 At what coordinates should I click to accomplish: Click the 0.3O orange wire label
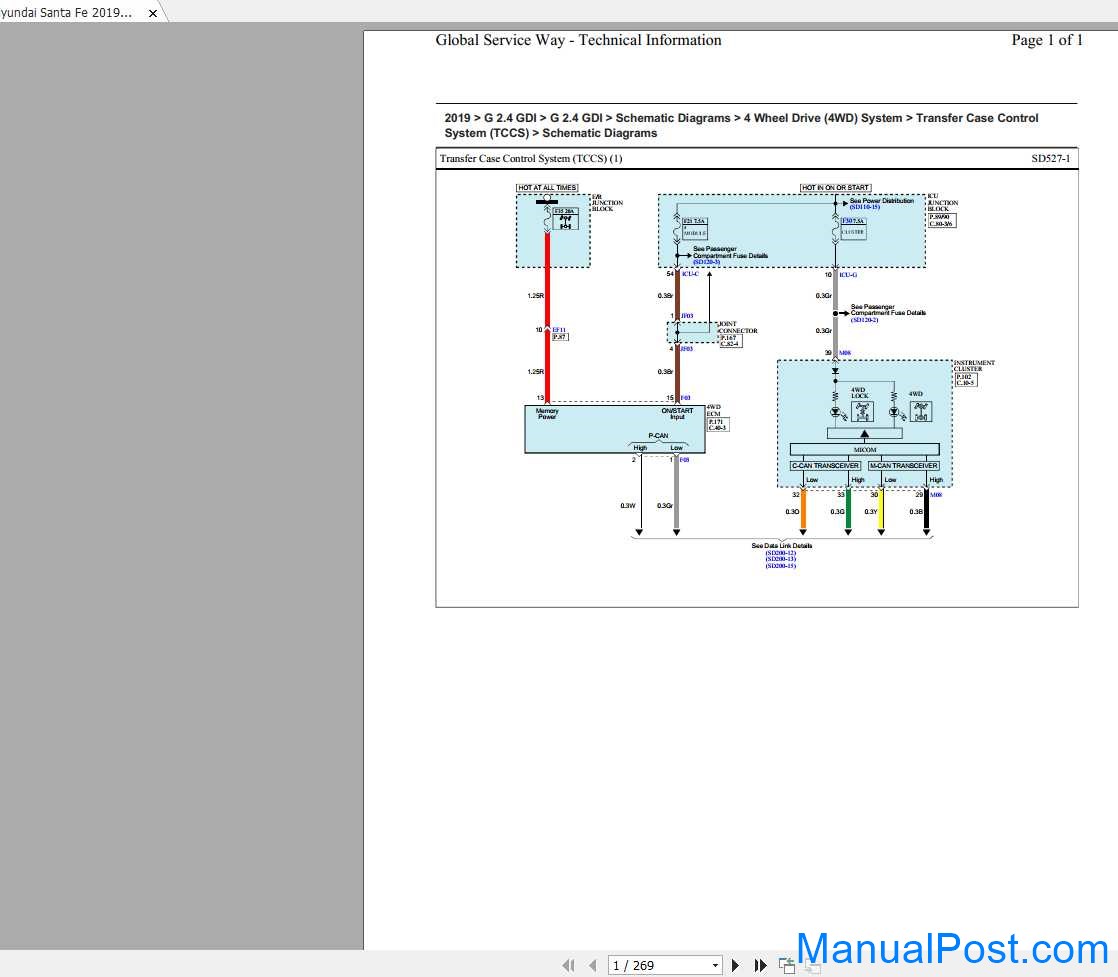tap(792, 511)
